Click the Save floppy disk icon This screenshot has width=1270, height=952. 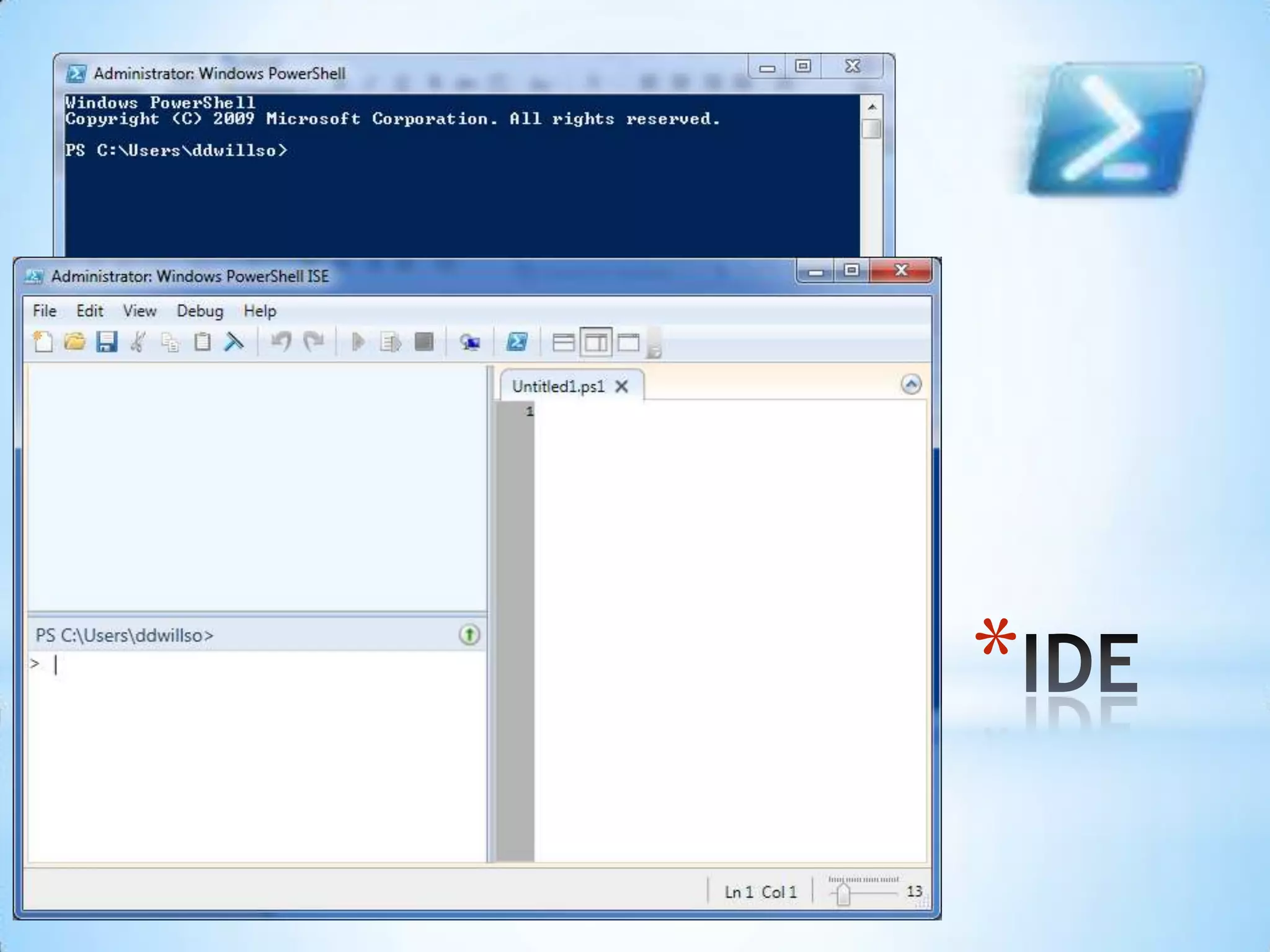tap(107, 342)
